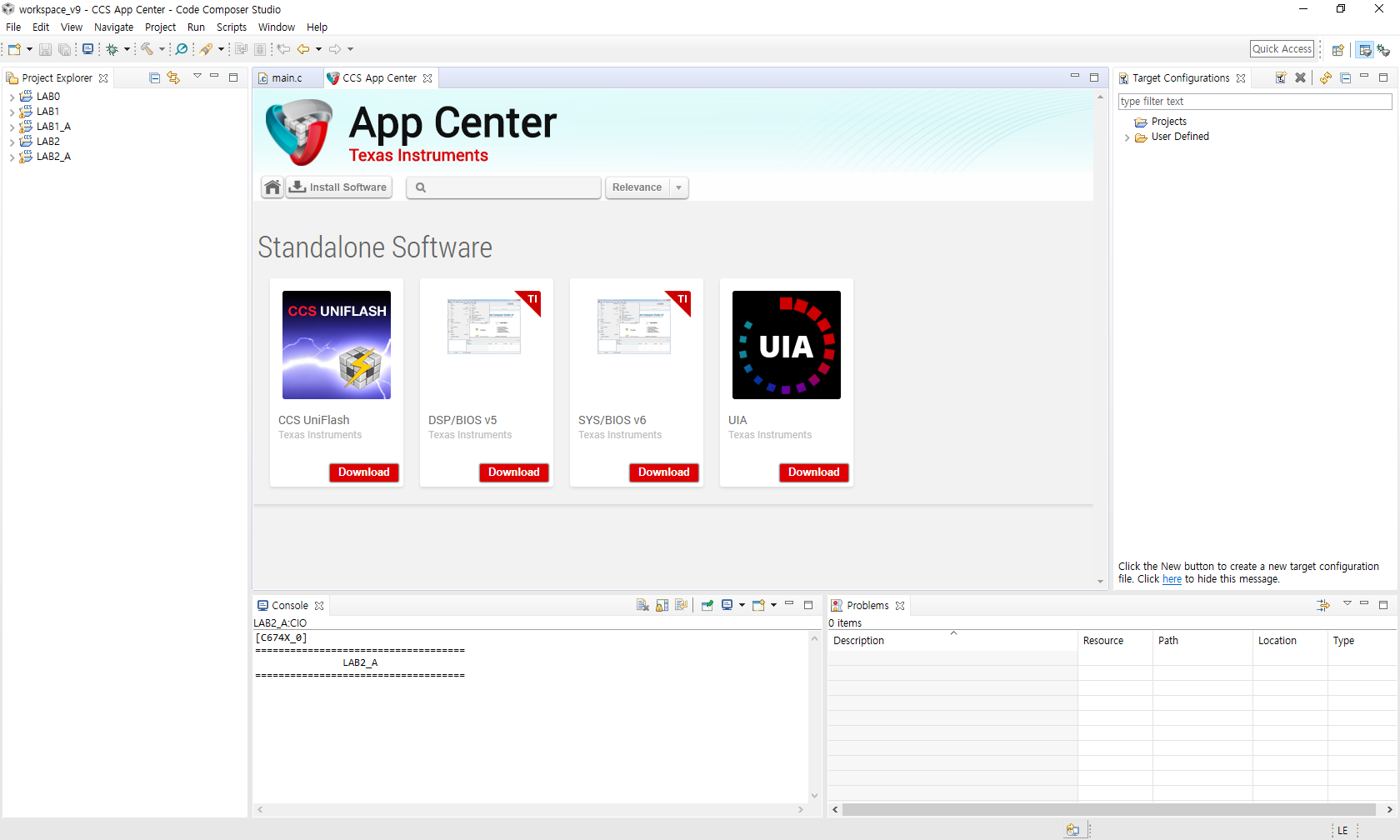Open the Navigate menu
The image size is (1400, 840).
click(x=113, y=27)
